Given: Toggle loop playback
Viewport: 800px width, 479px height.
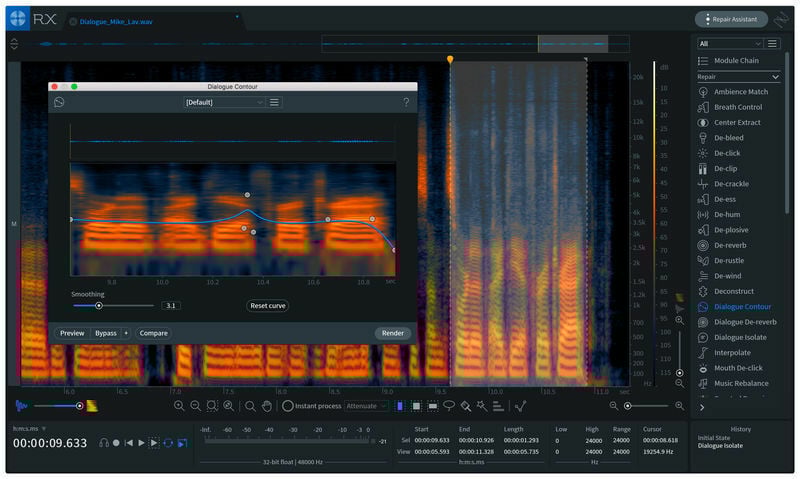Looking at the screenshot, I should point(168,443).
